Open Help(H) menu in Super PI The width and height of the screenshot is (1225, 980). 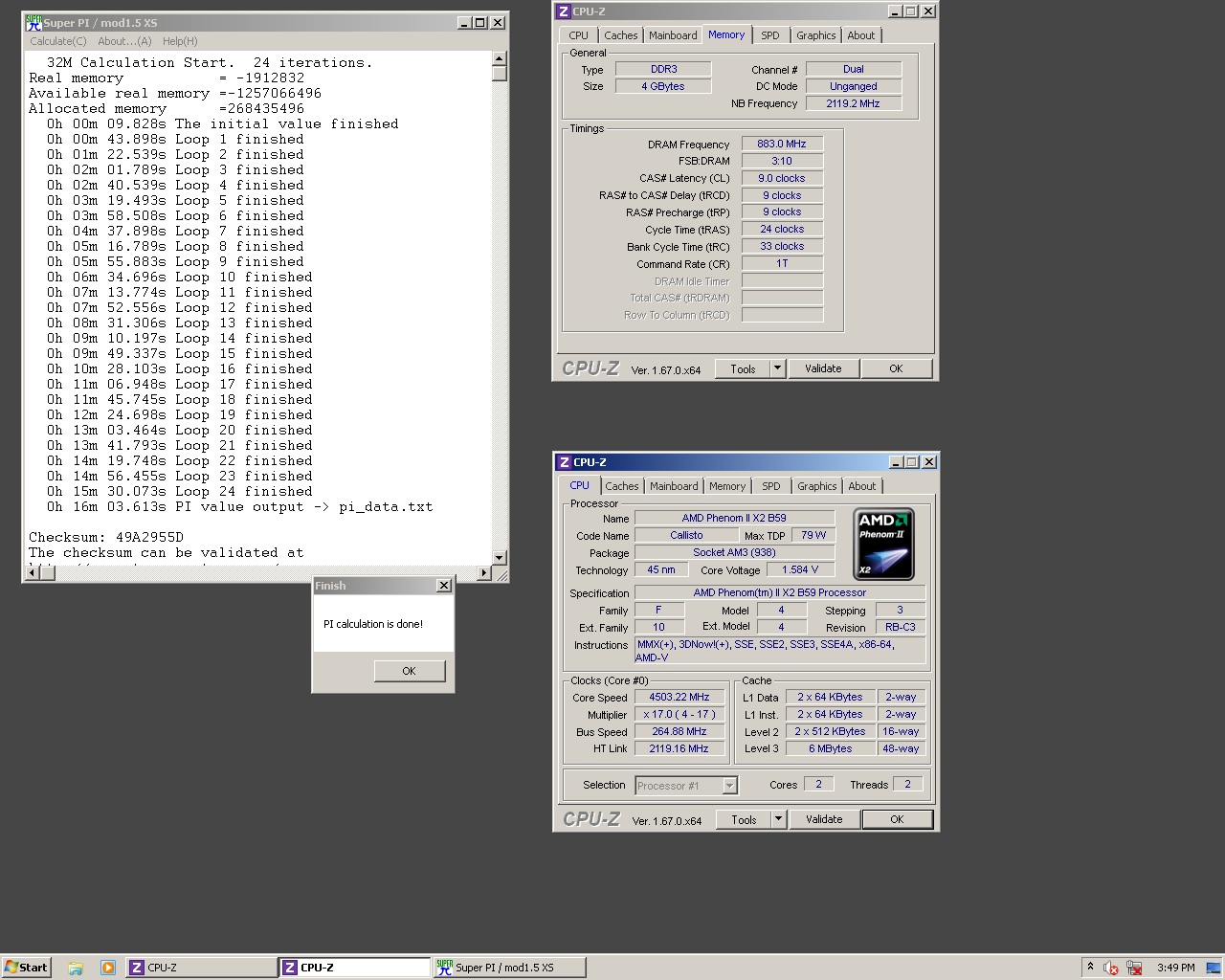tap(180, 41)
